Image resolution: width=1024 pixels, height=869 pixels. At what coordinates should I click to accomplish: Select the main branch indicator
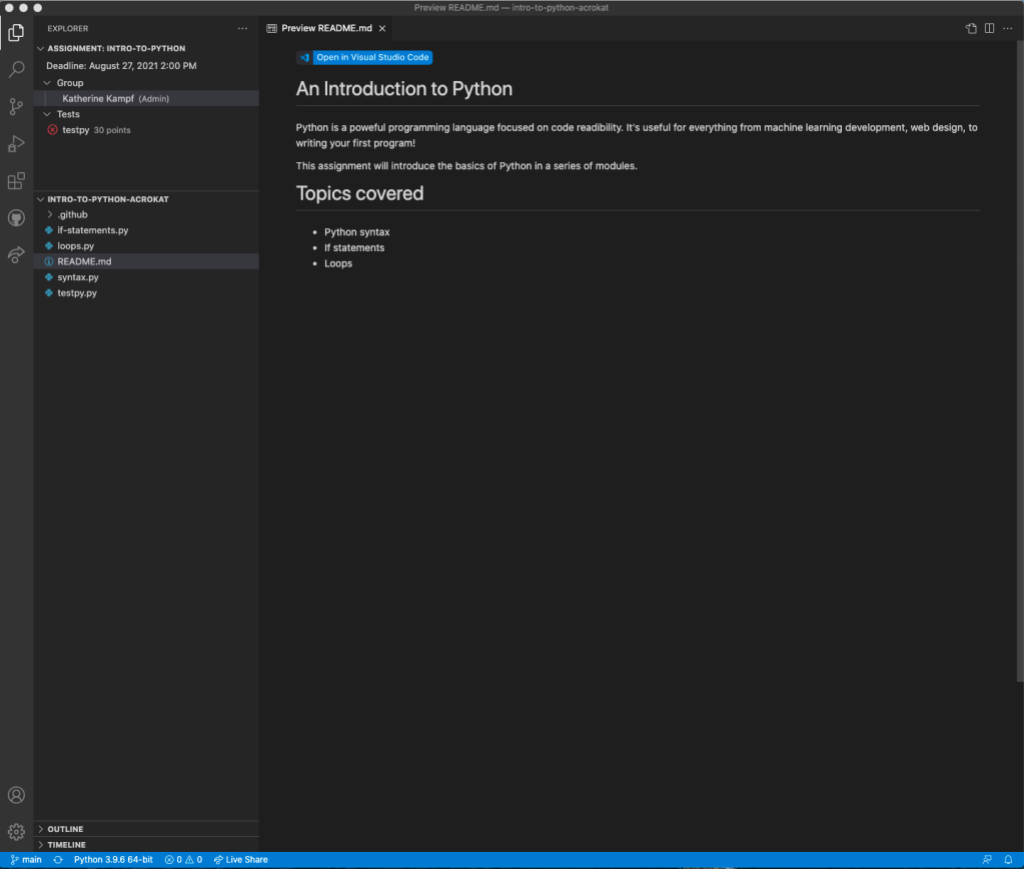[26, 859]
